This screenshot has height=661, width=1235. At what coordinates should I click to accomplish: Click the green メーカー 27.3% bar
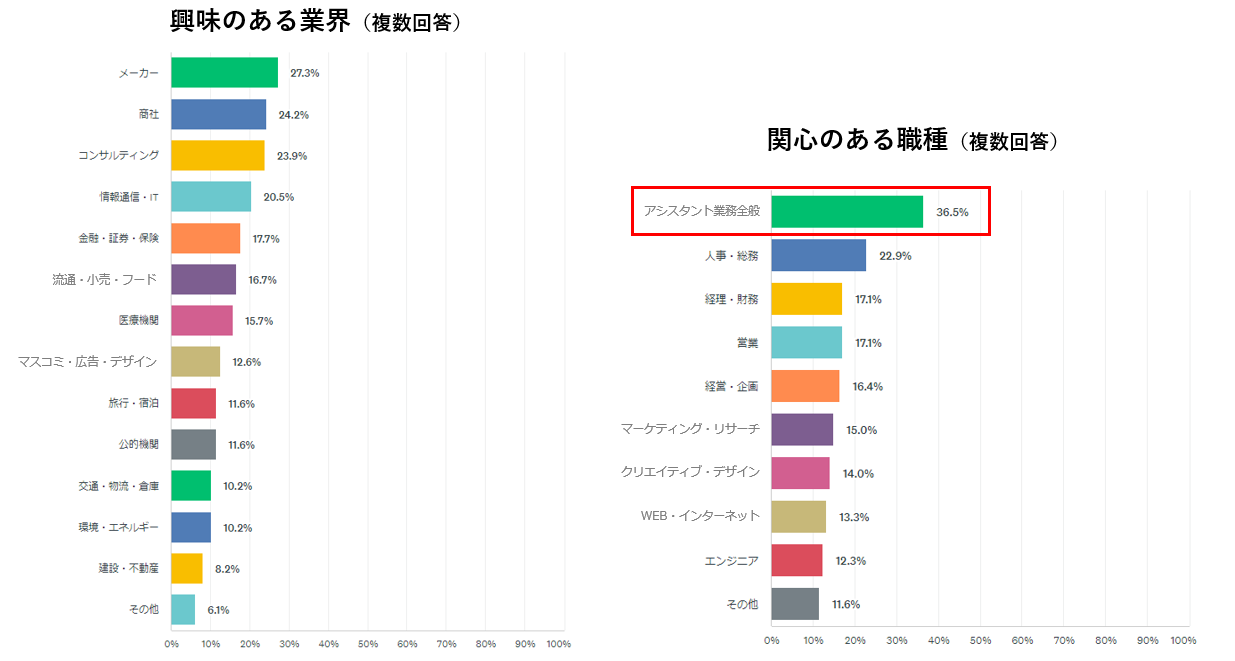[224, 73]
